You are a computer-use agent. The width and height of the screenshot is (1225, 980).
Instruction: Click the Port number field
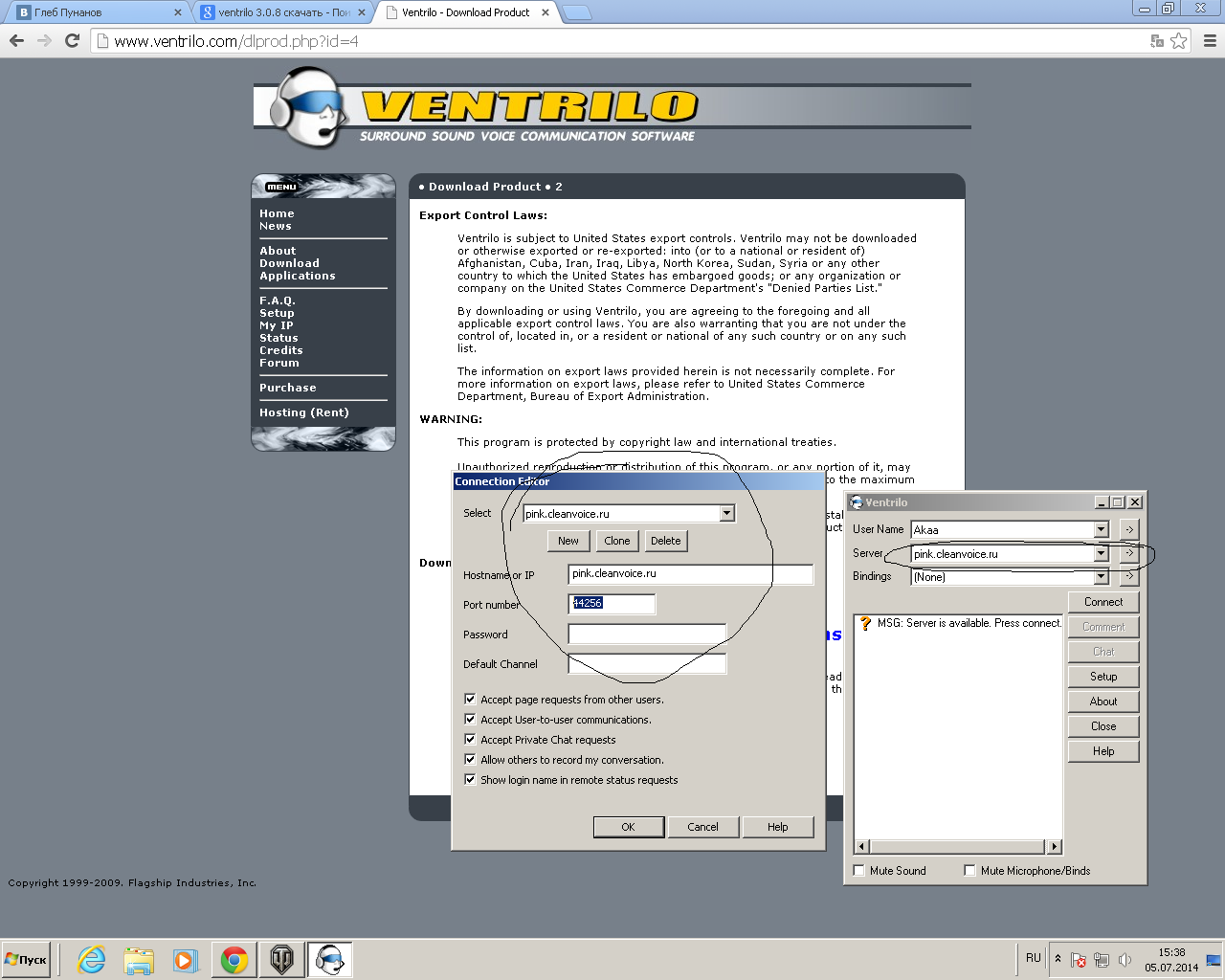(612, 604)
